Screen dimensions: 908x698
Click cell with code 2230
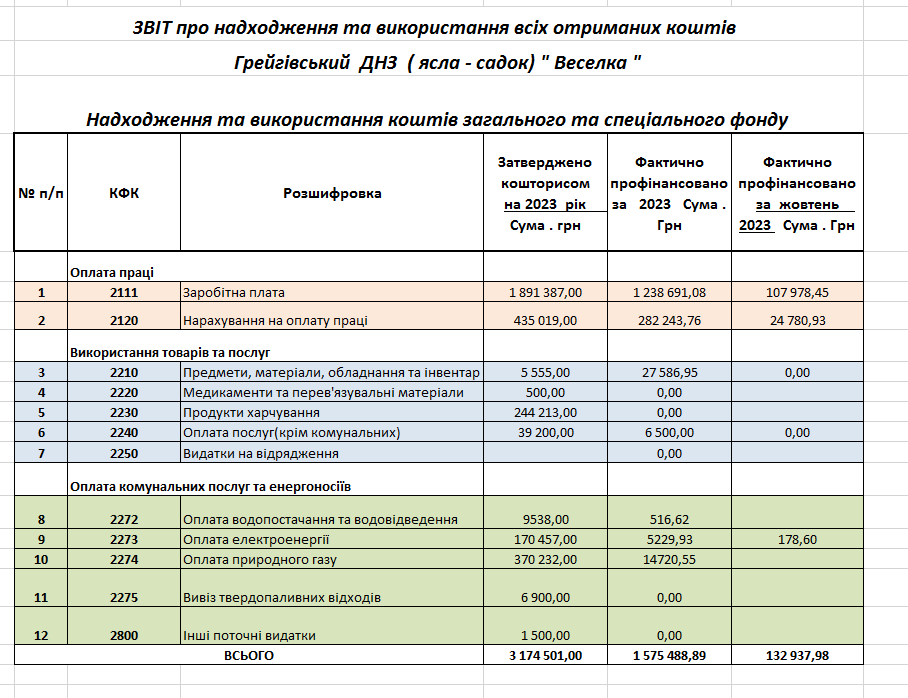coord(124,412)
